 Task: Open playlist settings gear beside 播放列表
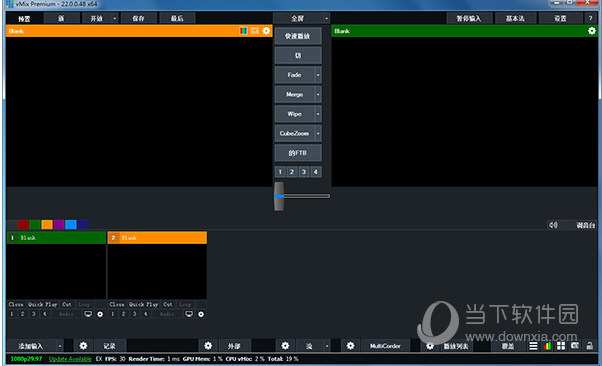point(430,346)
